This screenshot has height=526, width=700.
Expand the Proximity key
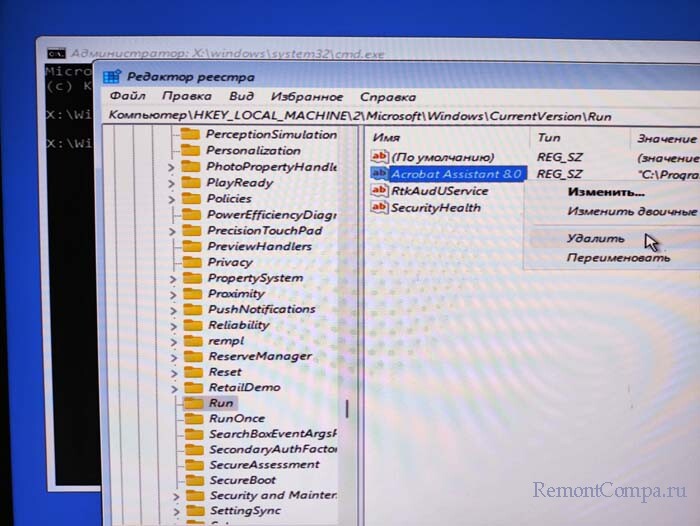point(173,295)
